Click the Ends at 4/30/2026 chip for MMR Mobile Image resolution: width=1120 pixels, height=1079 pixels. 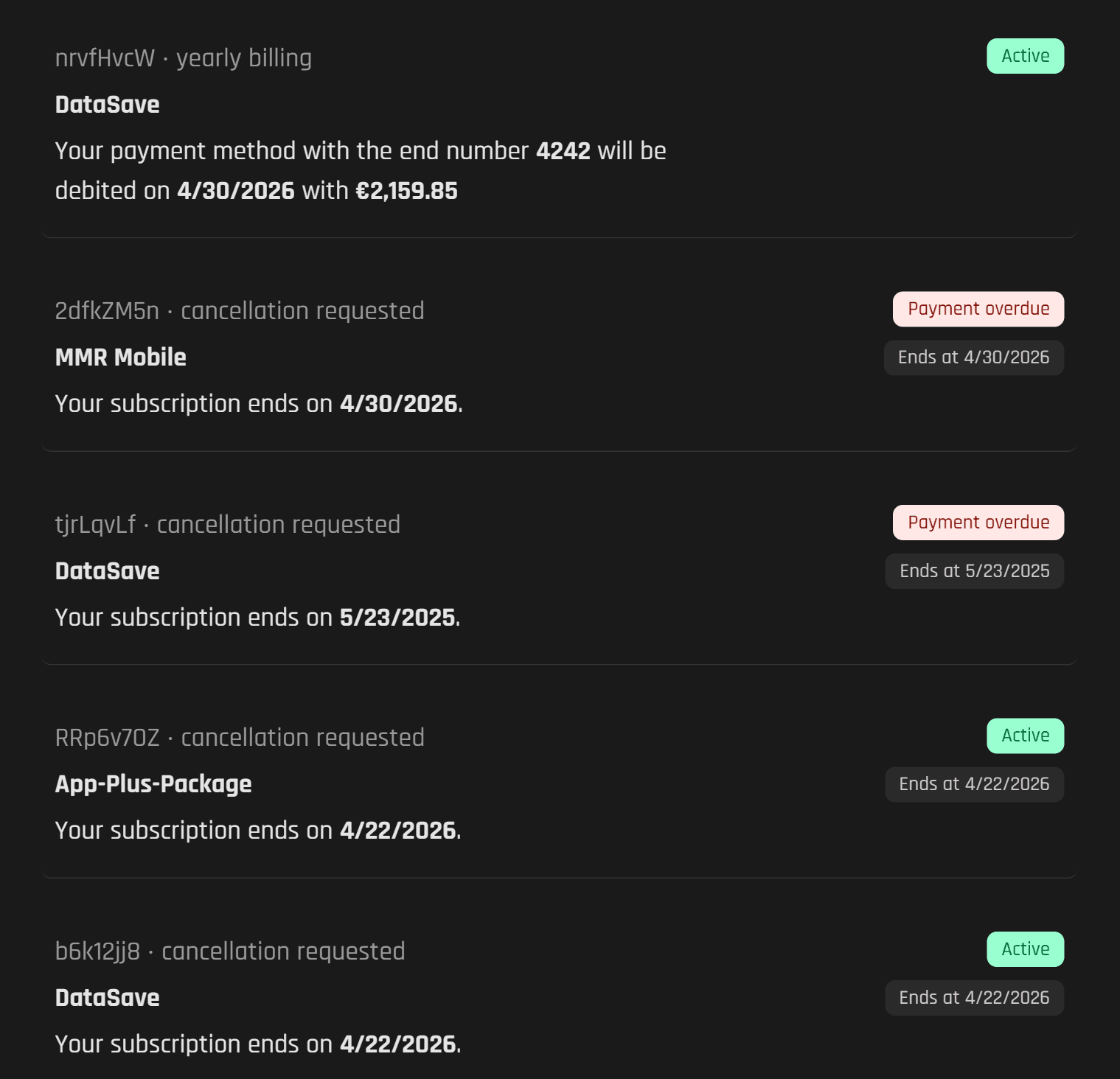974,357
